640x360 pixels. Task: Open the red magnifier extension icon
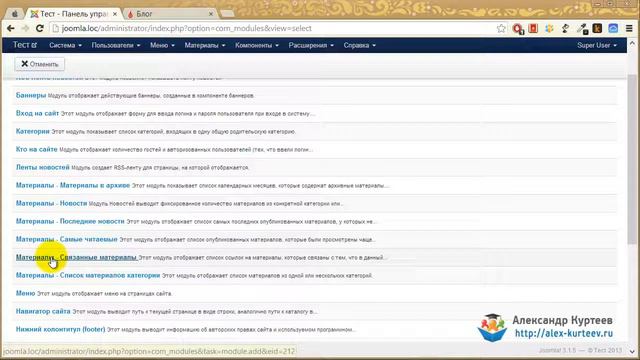518,29
